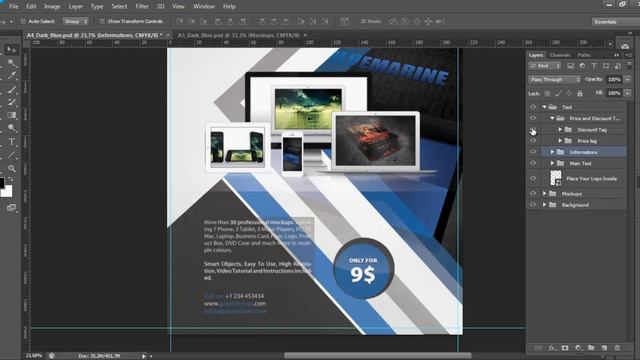Select the Horizontal Type tool

click(x=12, y=142)
